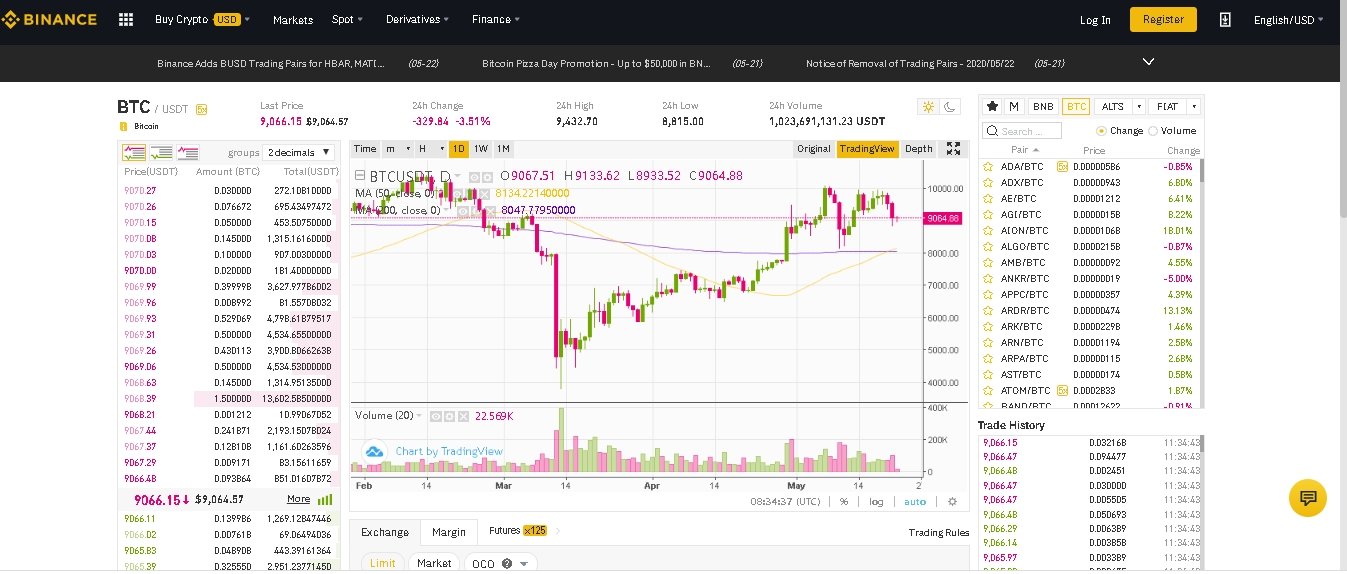Open the Derivatives dropdown menu
The width and height of the screenshot is (1347, 574).
pos(417,19)
